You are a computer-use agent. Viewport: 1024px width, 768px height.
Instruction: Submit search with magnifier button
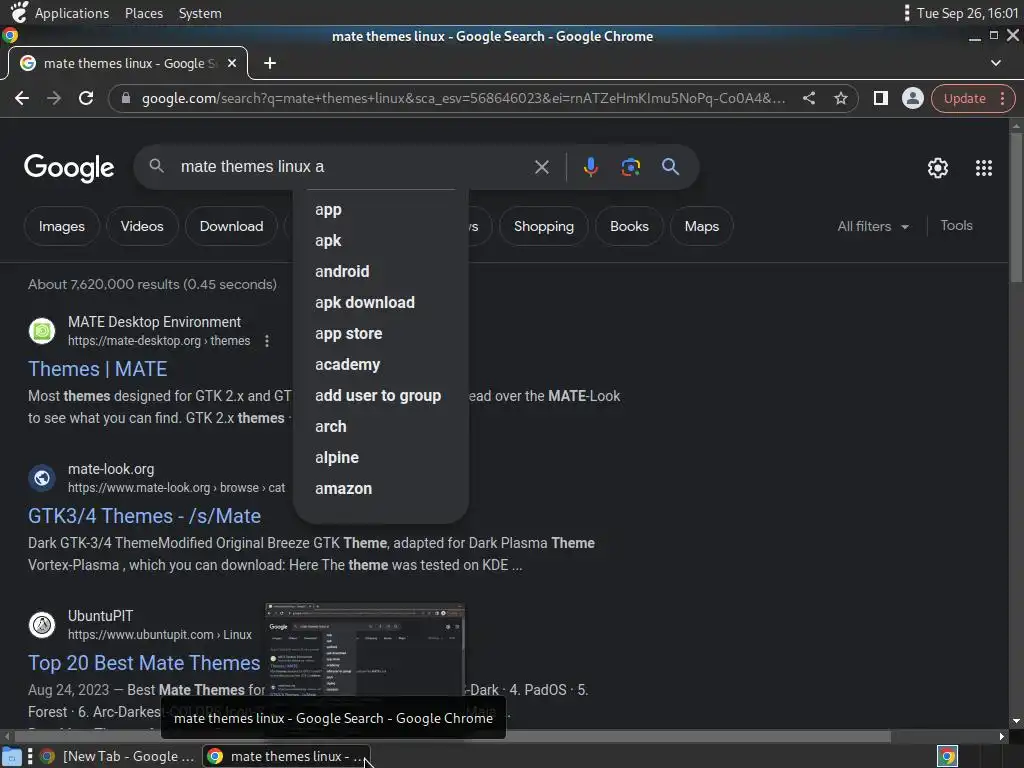[x=670, y=167]
